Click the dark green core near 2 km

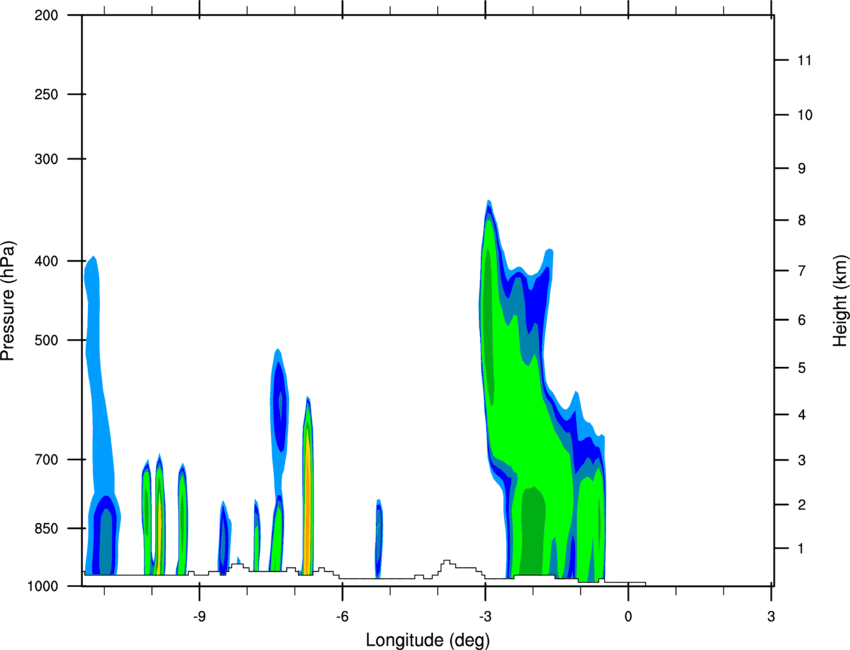[x=533, y=531]
